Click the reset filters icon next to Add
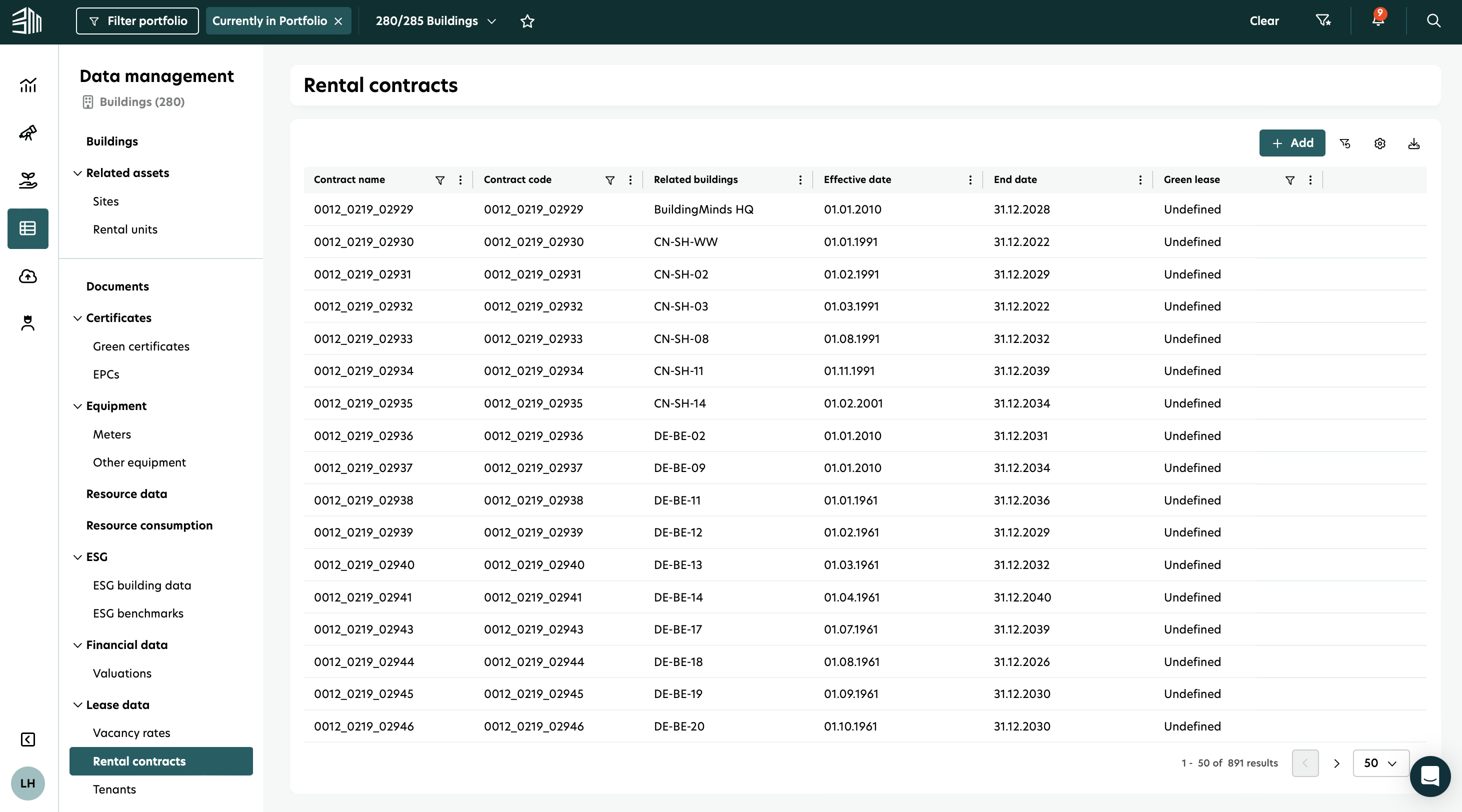1462x812 pixels. pyautogui.click(x=1345, y=143)
